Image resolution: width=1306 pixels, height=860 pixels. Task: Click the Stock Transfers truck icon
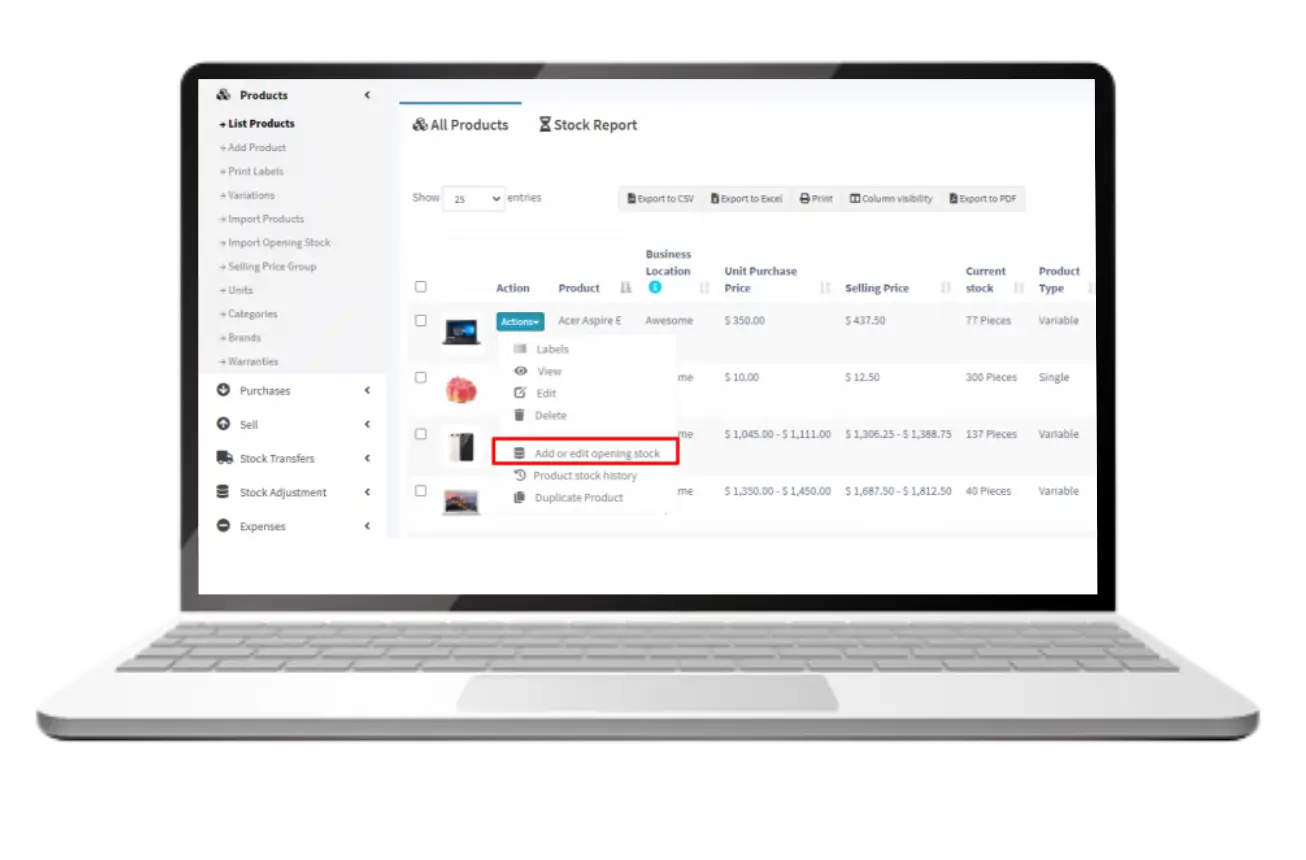click(x=224, y=458)
